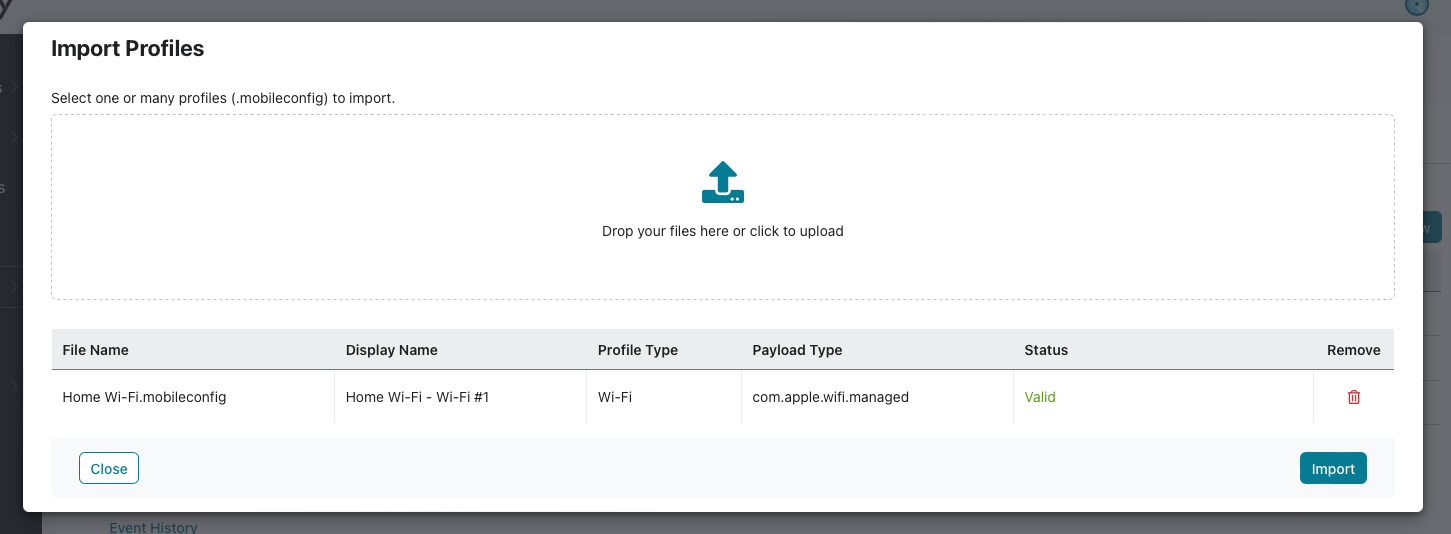
Task: Click the Import Profiles dialog title
Action: click(x=128, y=48)
